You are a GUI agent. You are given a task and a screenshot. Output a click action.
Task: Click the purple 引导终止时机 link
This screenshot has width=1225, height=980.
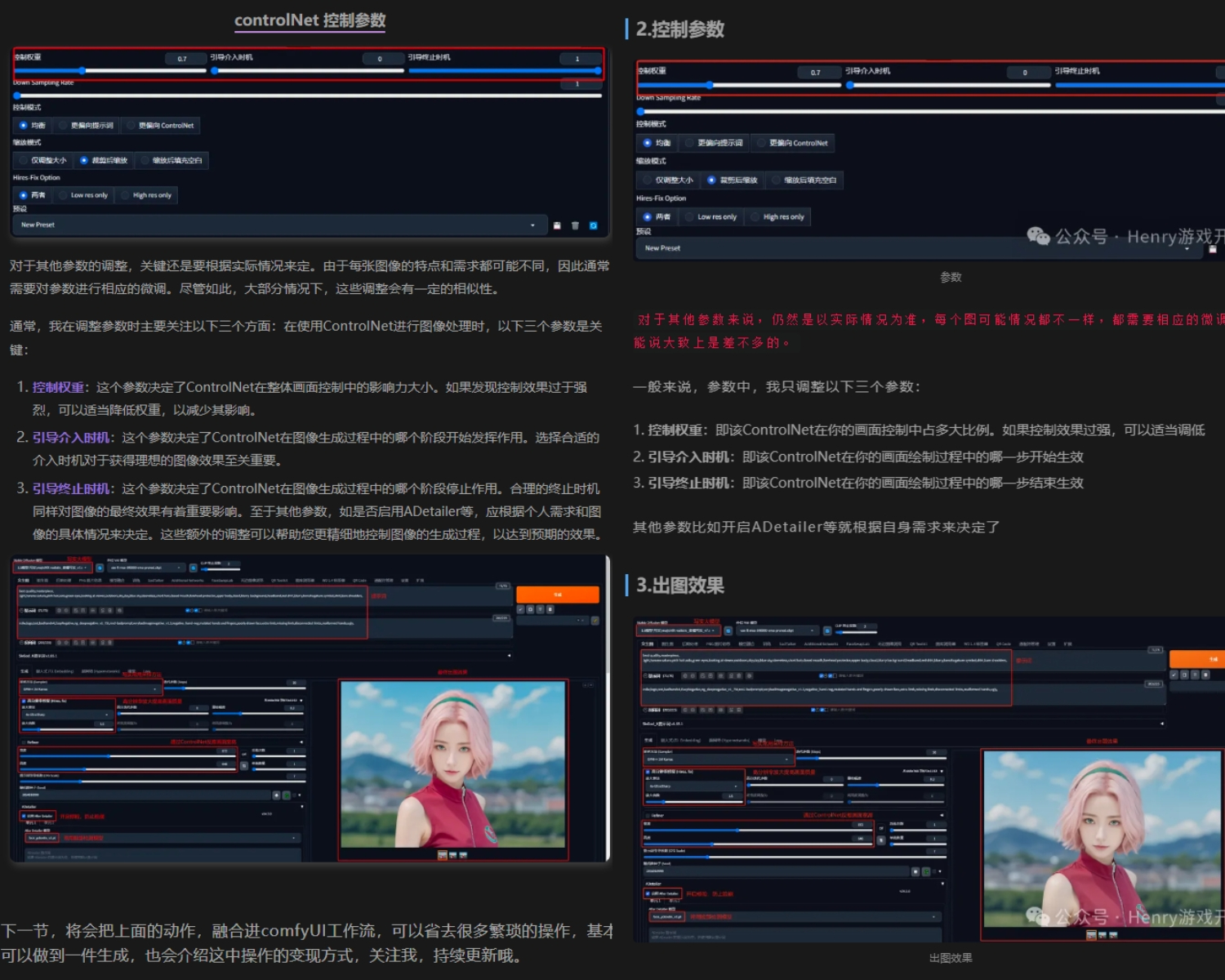(x=71, y=488)
